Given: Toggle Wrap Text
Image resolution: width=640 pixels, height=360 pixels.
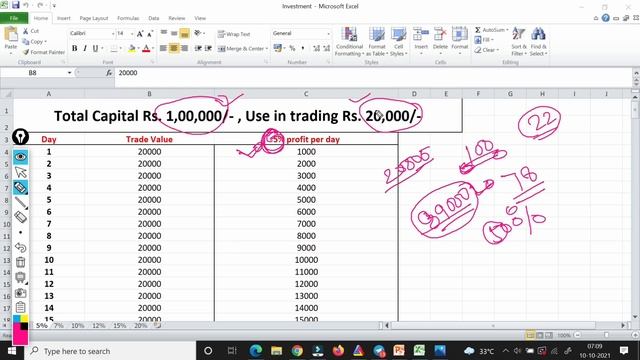Looking at the screenshot, I should 234,34.
